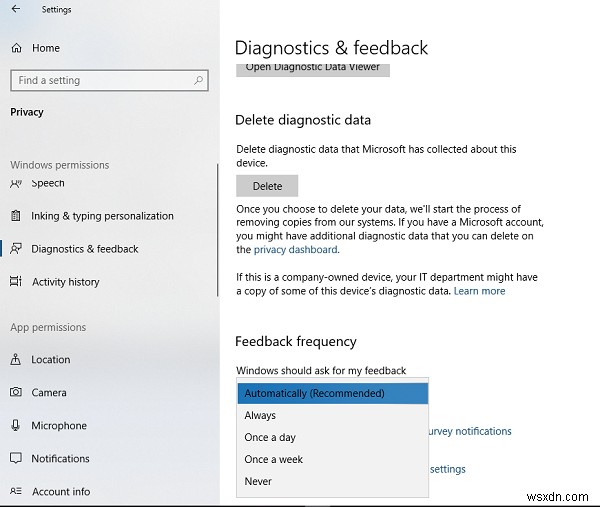Click the Learn more link
Viewport: 600px width, 507px height.
[x=479, y=291]
